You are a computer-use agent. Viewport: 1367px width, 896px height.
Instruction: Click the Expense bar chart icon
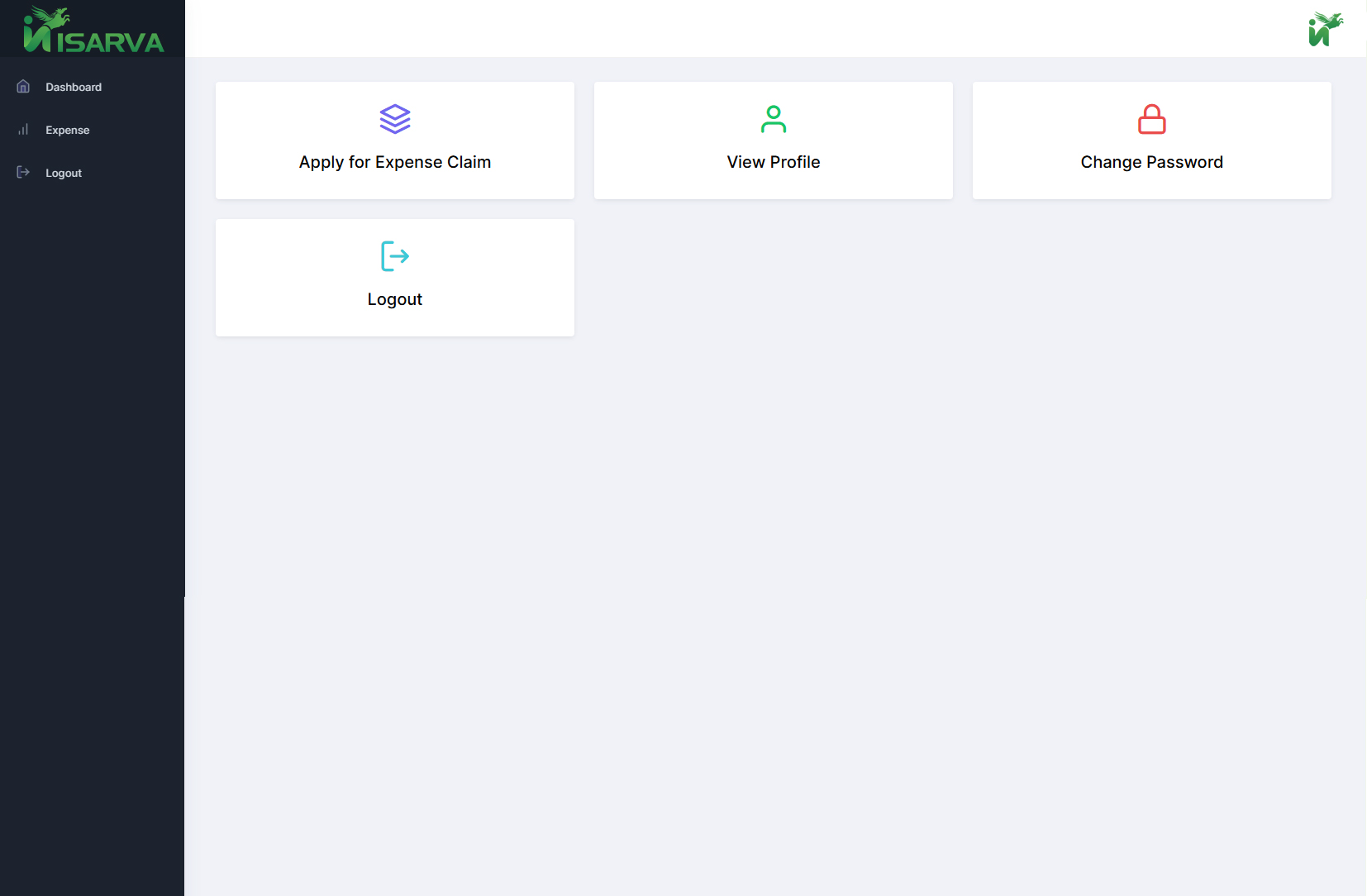click(x=23, y=130)
